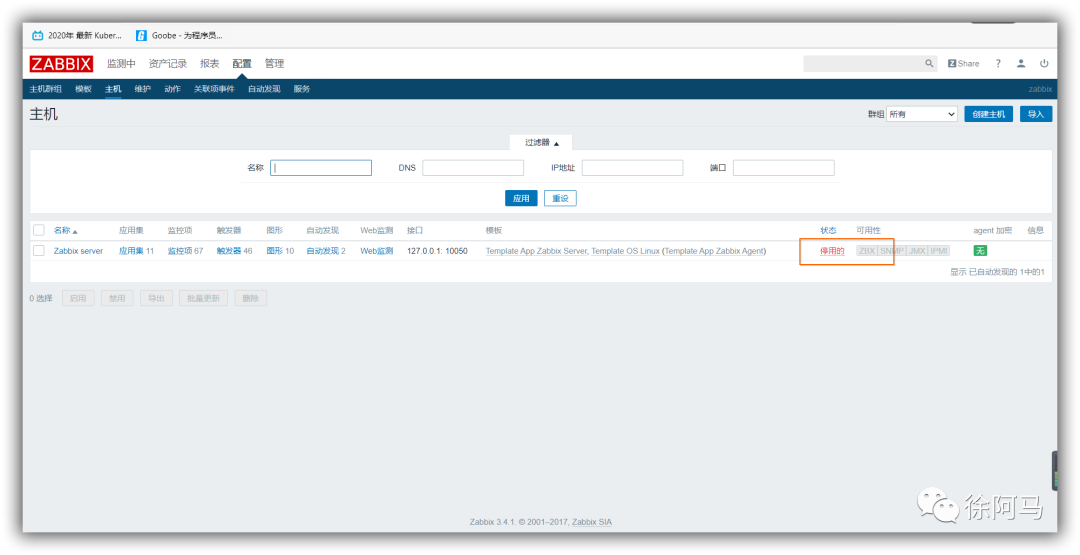Screen dimensions: 1080x555
Task: Click the disabled 启用 button
Action: (78, 298)
